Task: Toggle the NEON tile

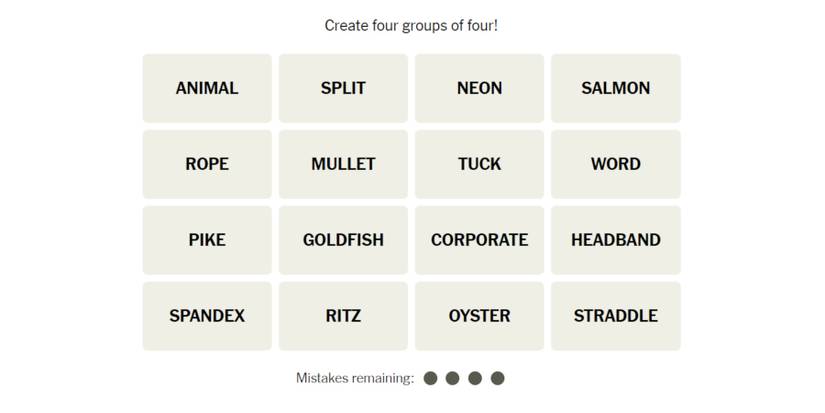Action: point(479,88)
